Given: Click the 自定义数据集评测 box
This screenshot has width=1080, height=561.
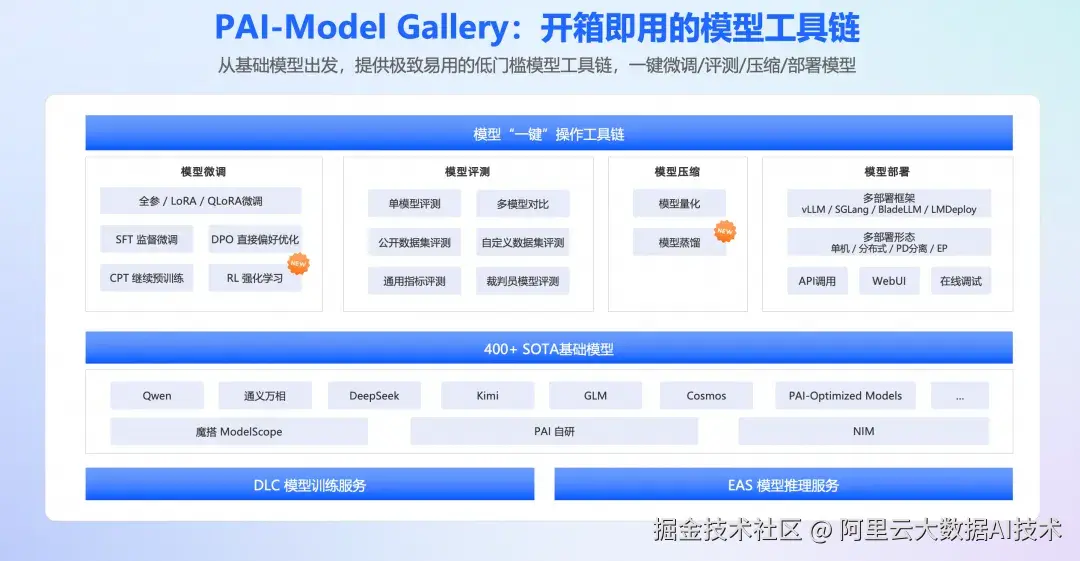Looking at the screenshot, I should click(523, 243).
